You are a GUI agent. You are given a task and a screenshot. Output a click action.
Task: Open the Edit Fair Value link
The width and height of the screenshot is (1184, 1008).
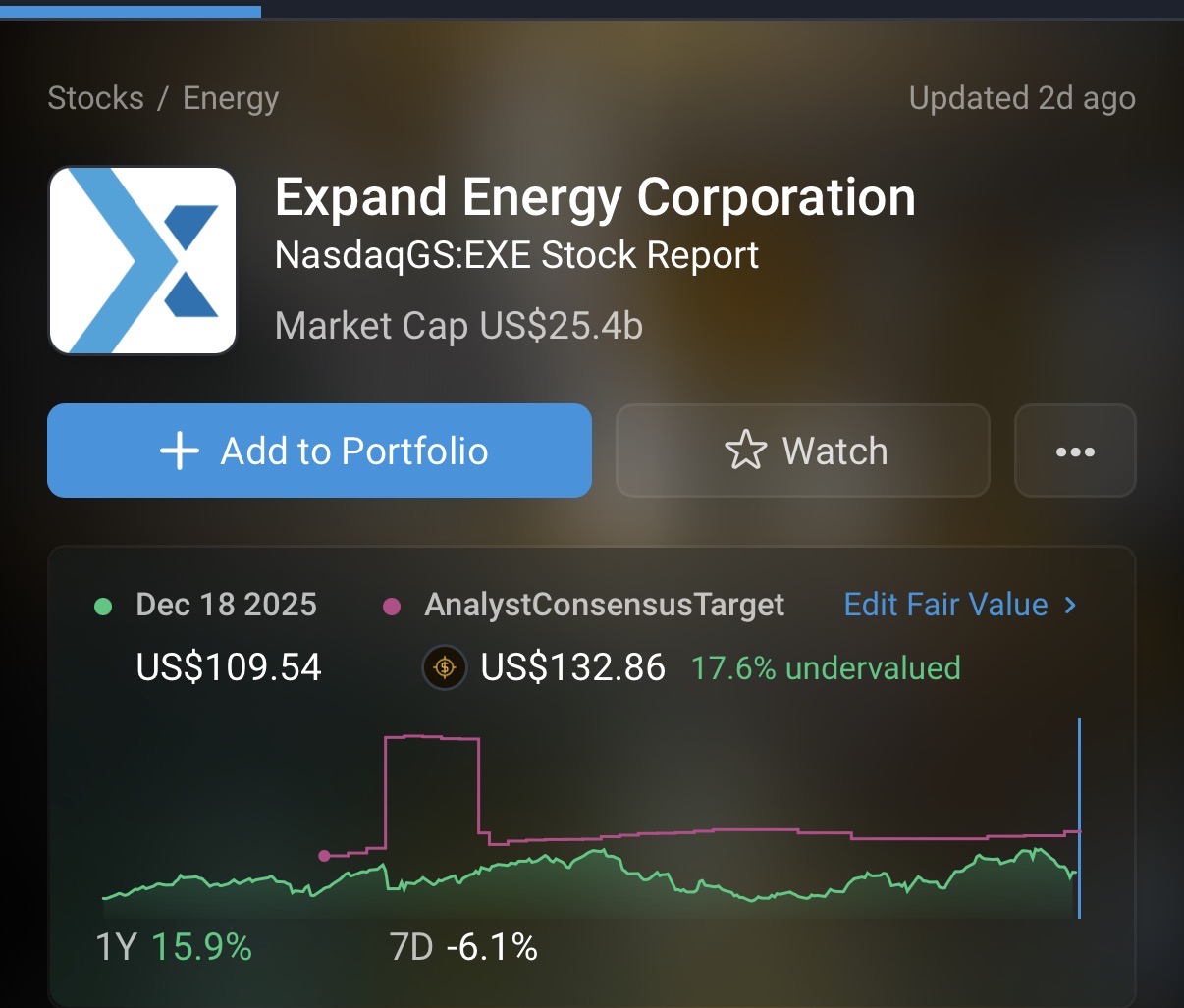945,605
